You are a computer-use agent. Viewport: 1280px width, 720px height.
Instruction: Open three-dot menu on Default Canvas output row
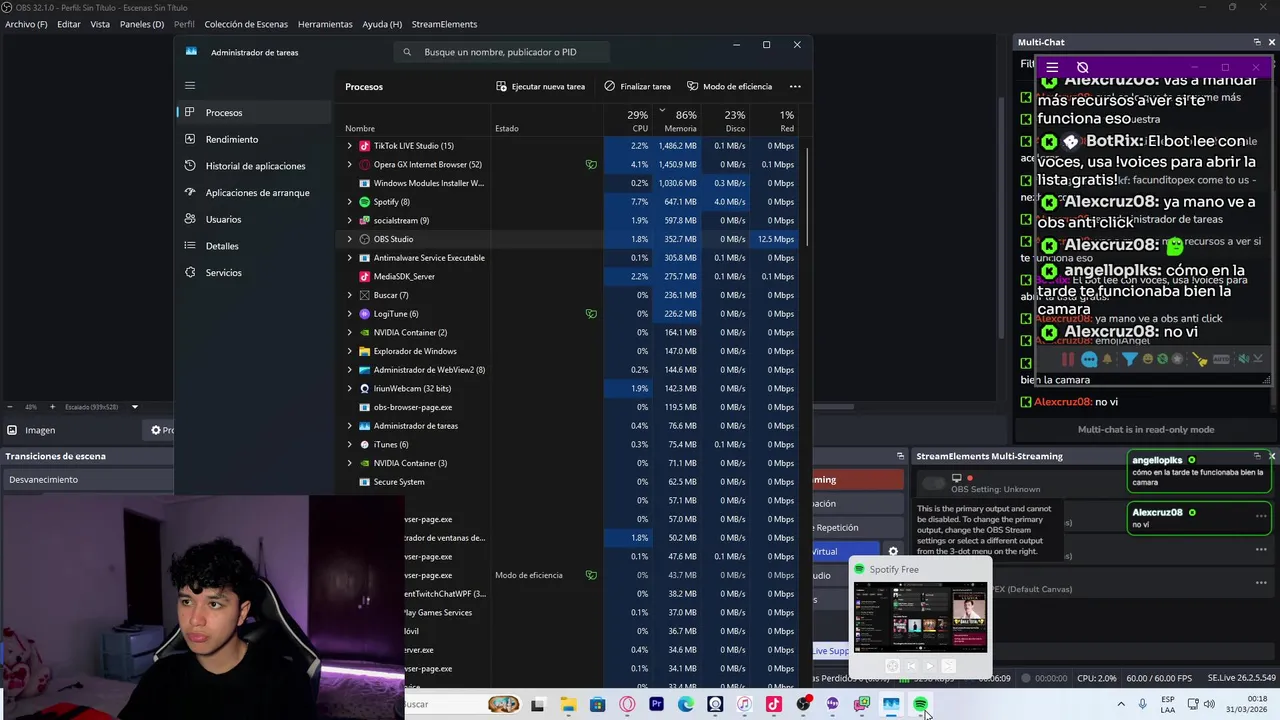pos(1261,582)
